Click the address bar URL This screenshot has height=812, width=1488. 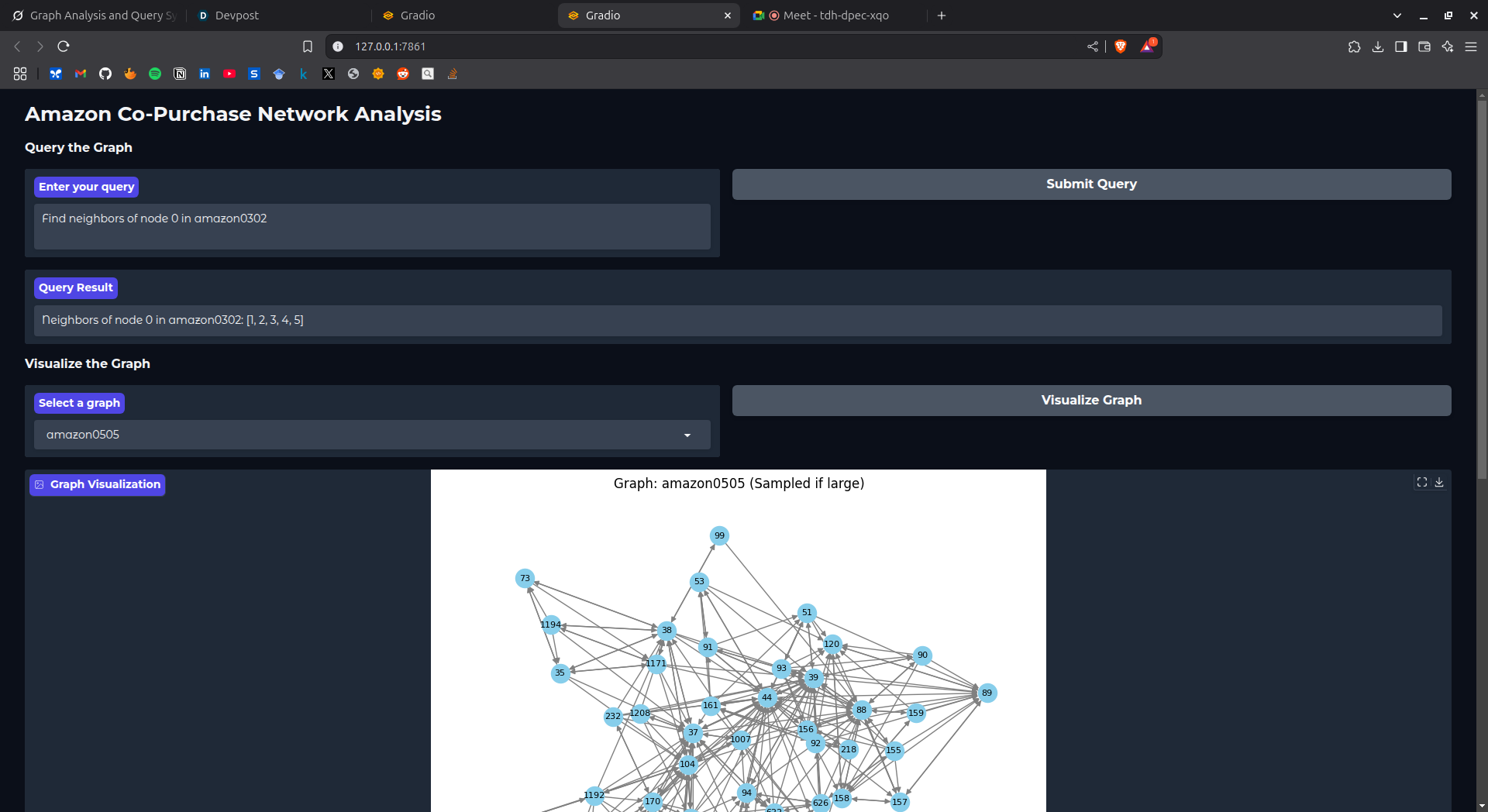(x=391, y=46)
